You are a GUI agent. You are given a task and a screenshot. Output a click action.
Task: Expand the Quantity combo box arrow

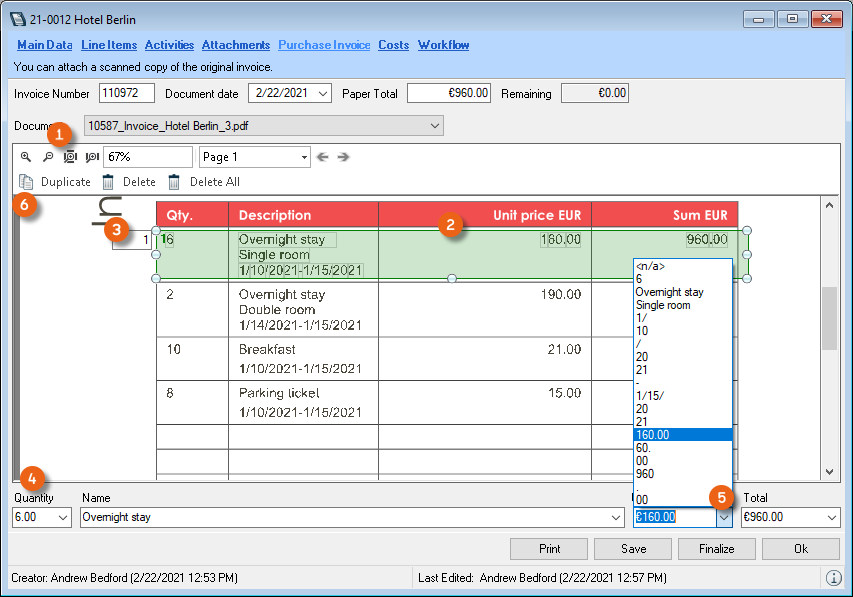(x=63, y=518)
